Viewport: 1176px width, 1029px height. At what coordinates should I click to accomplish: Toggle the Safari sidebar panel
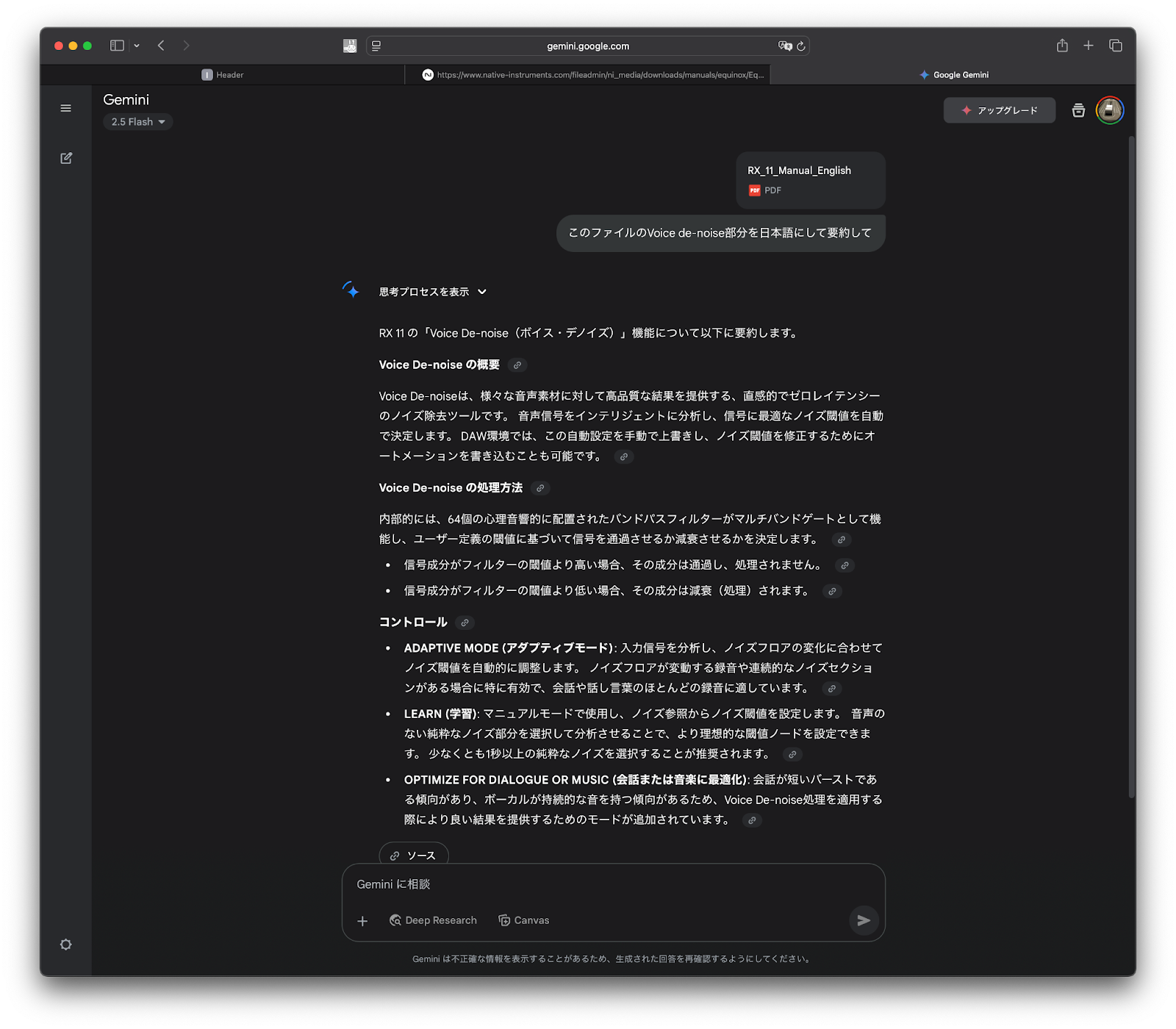117,46
